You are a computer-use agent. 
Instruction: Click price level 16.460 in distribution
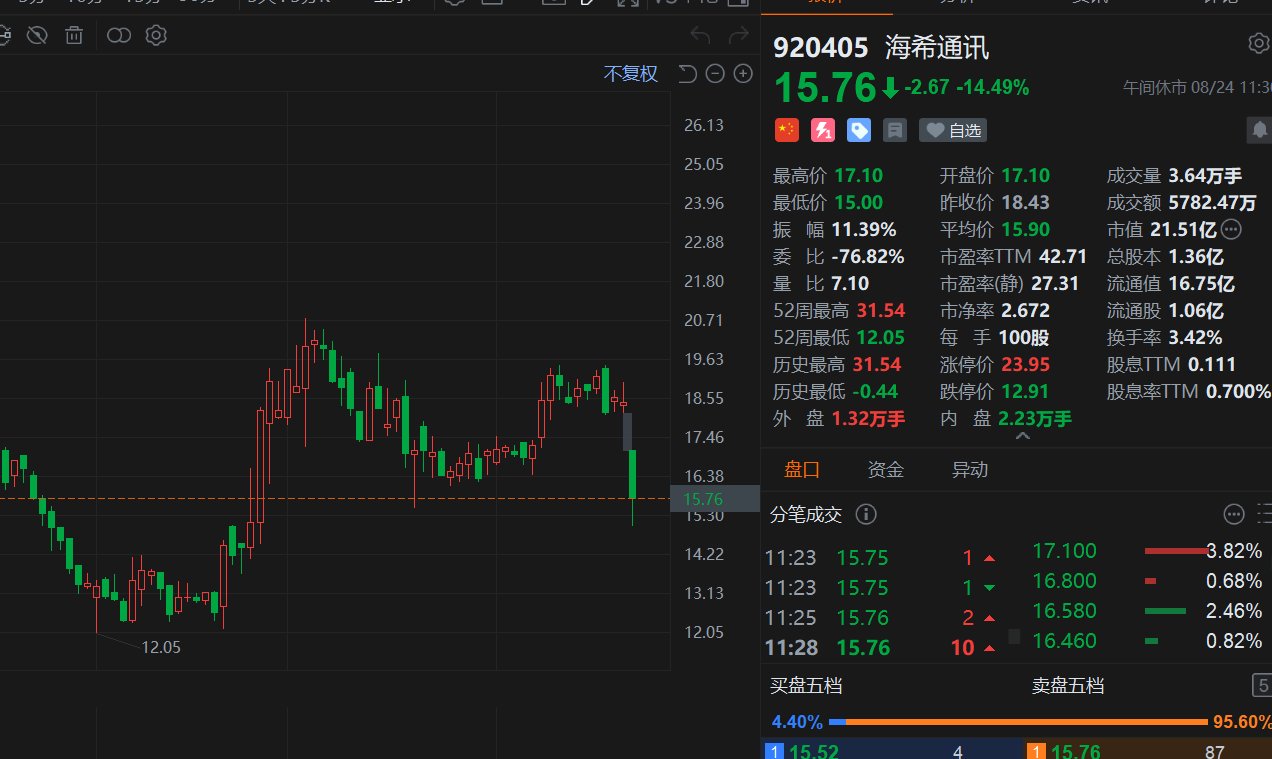point(1064,641)
